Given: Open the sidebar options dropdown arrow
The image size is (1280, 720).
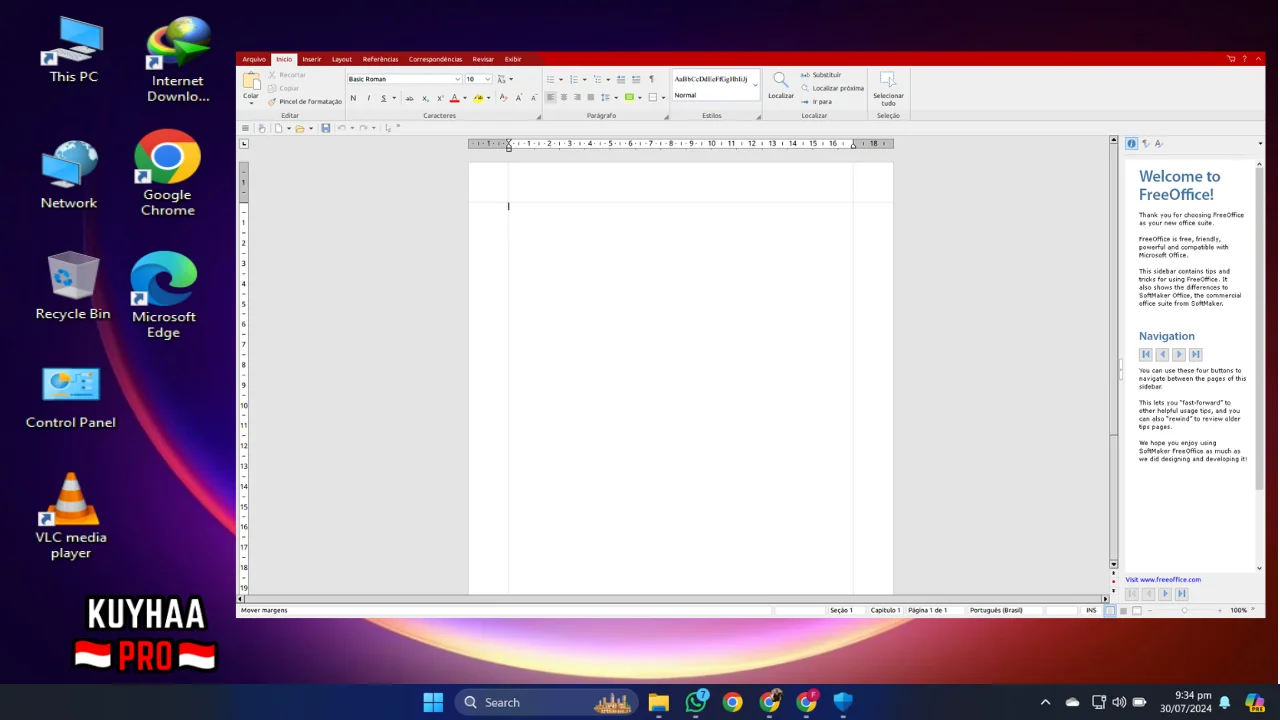Looking at the screenshot, I should click(1260, 144).
